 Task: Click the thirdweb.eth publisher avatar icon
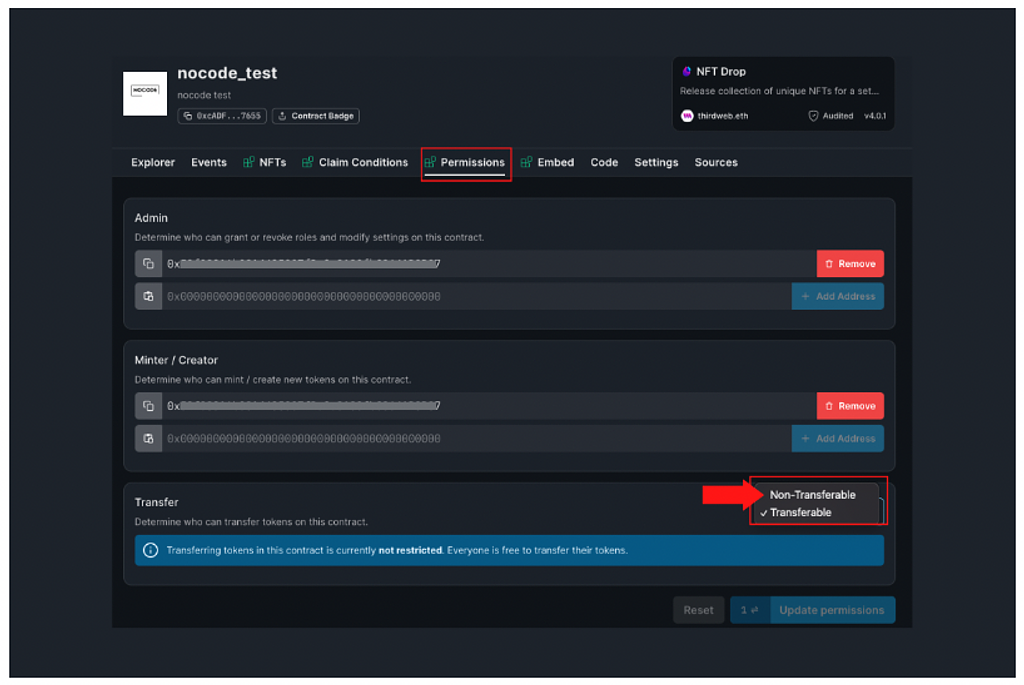687,116
